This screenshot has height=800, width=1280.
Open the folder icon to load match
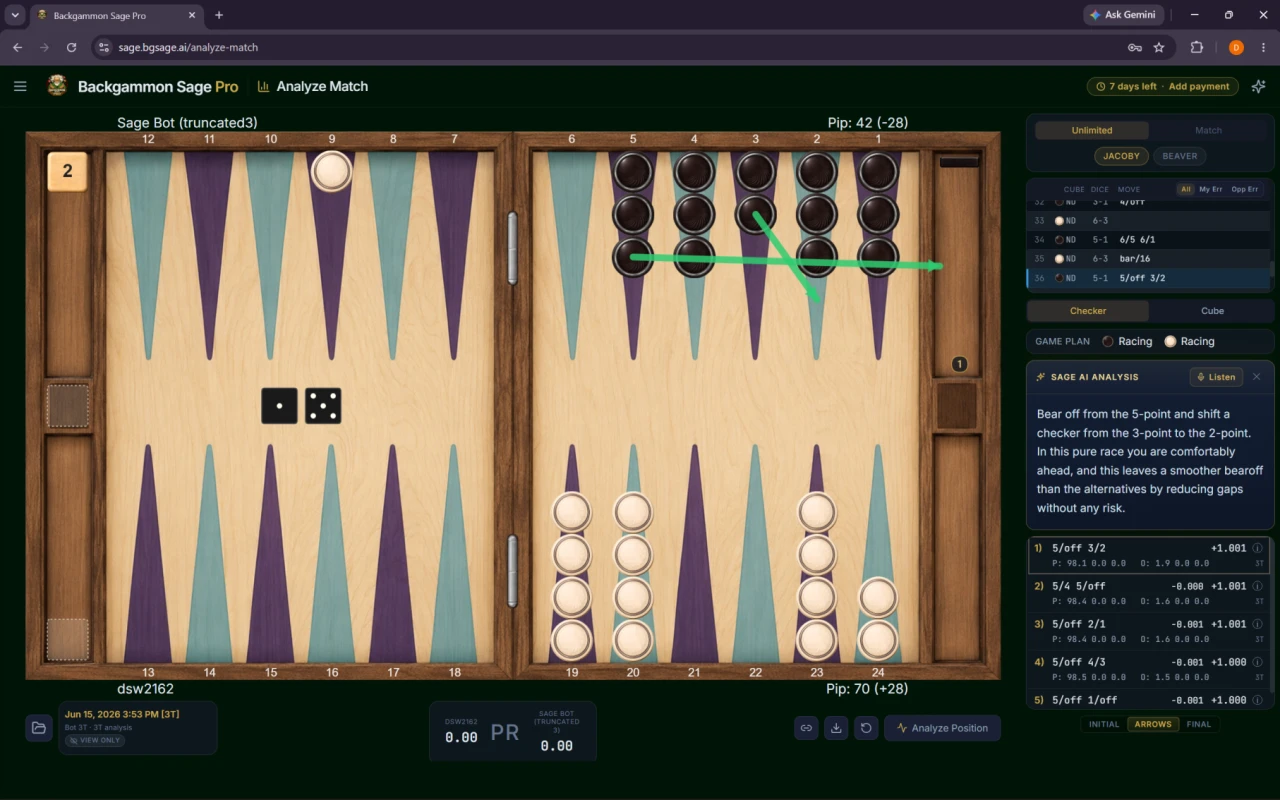[x=39, y=727]
